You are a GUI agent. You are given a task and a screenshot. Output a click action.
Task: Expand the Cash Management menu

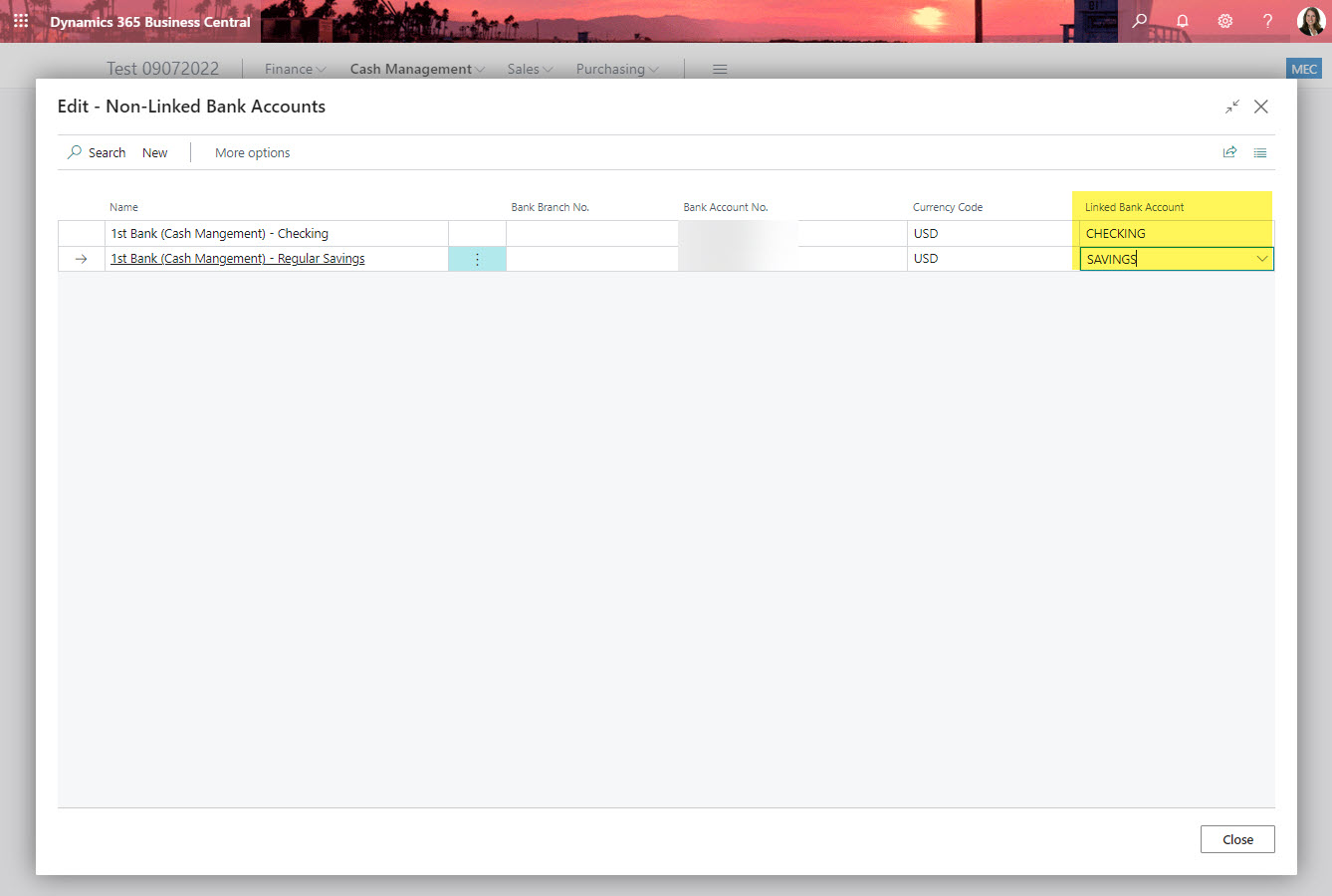coord(417,69)
